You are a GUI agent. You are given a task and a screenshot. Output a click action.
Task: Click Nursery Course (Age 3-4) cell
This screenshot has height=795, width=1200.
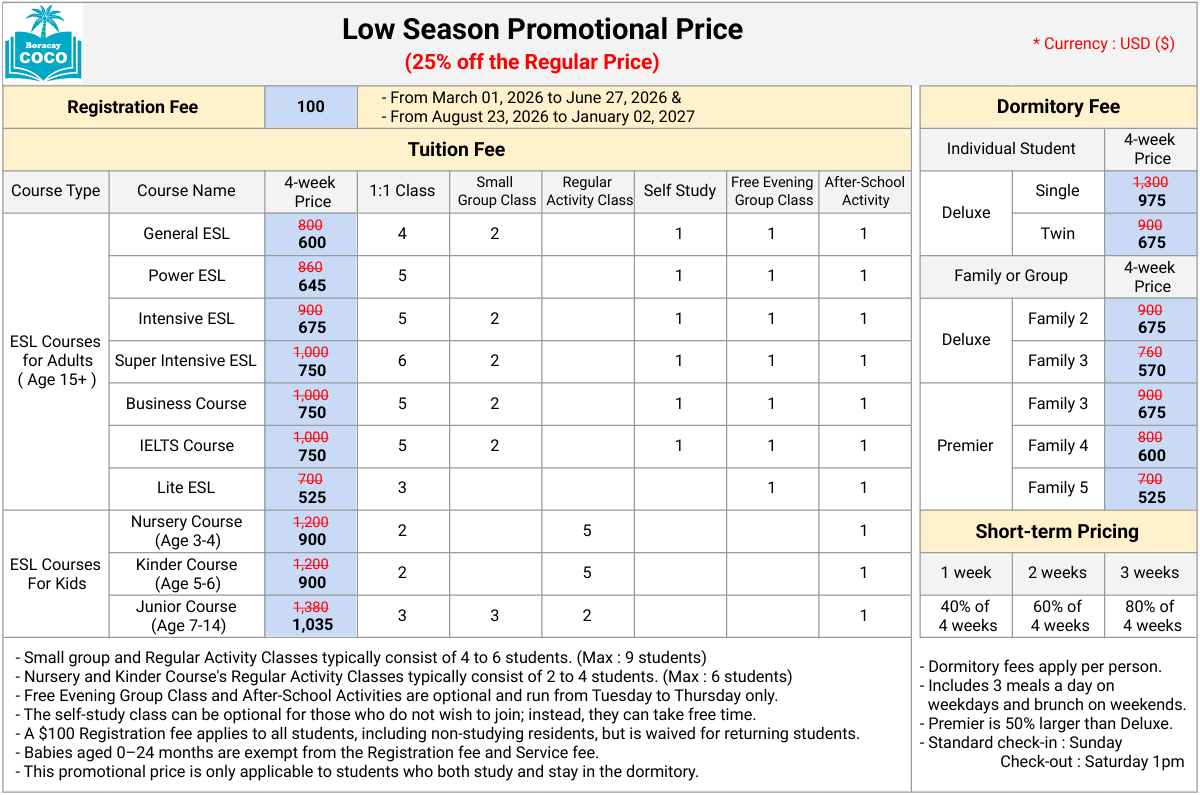186,531
